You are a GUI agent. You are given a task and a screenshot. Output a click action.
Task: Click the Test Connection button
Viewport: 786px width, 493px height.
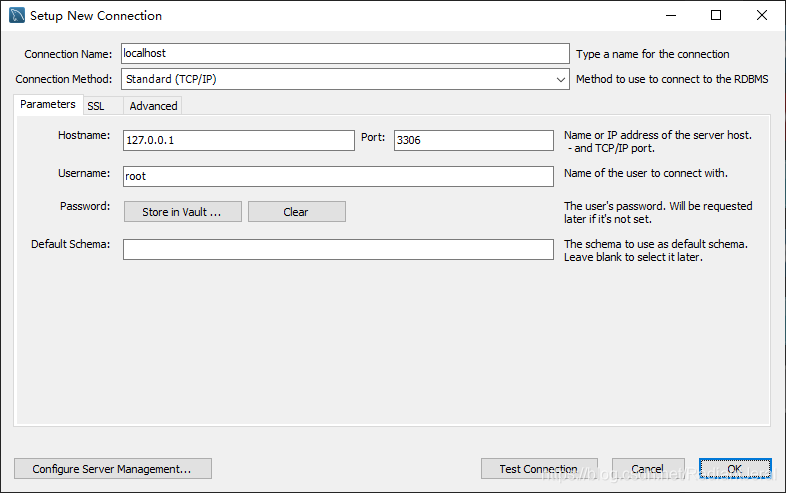click(x=539, y=468)
